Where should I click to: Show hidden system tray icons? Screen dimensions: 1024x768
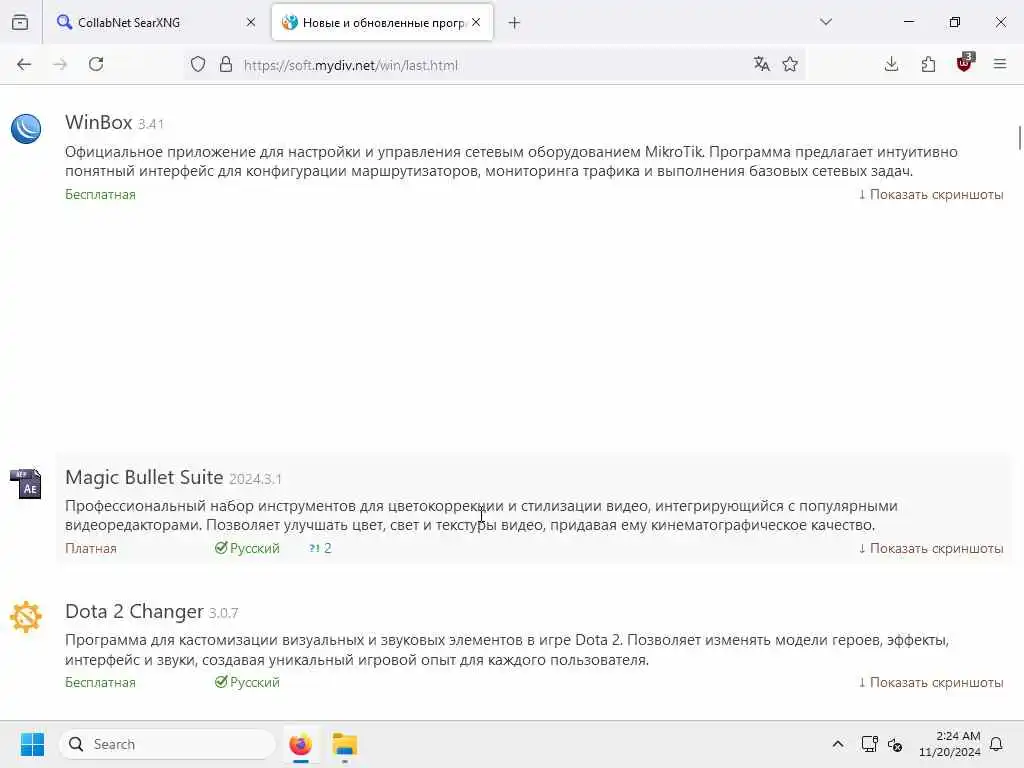click(838, 744)
